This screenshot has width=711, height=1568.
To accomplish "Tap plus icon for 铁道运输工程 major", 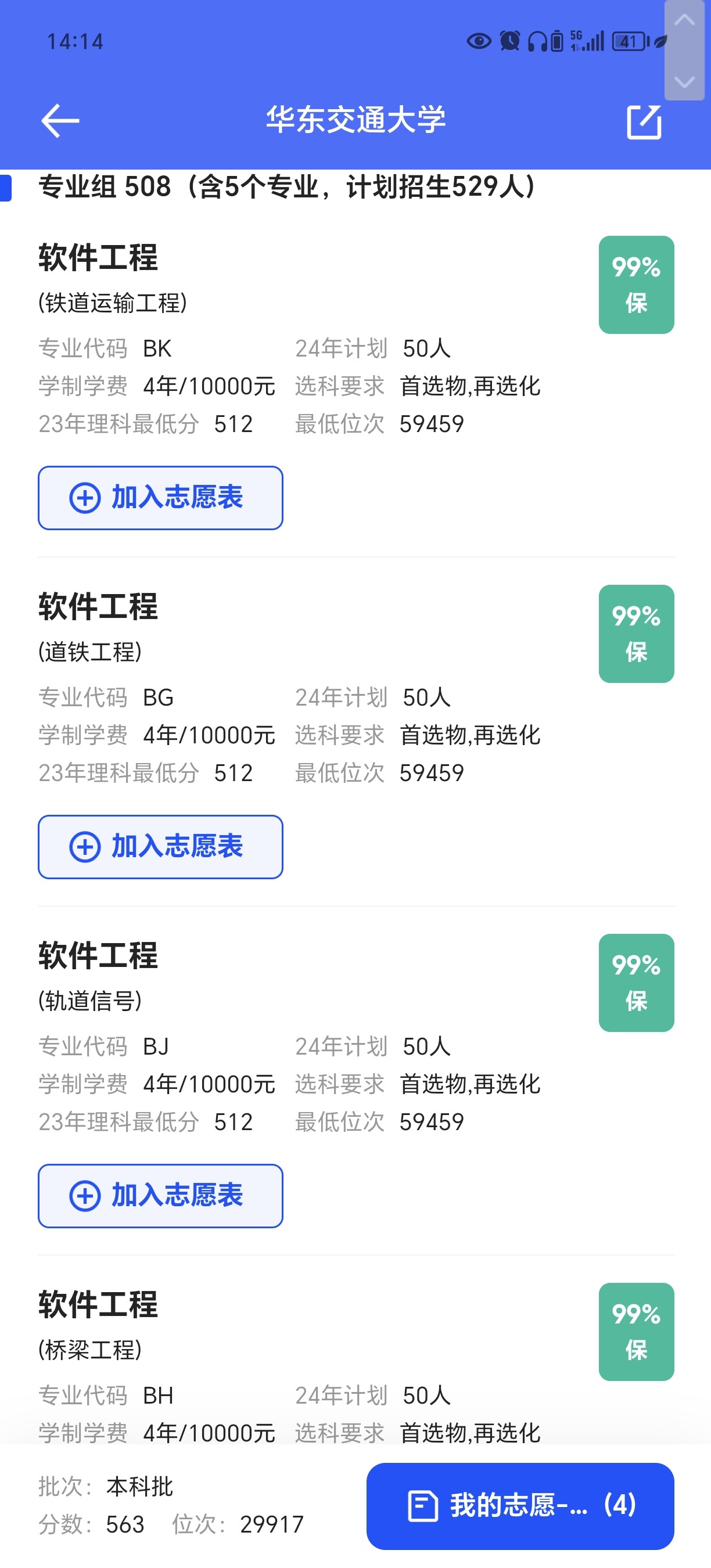I will [85, 498].
